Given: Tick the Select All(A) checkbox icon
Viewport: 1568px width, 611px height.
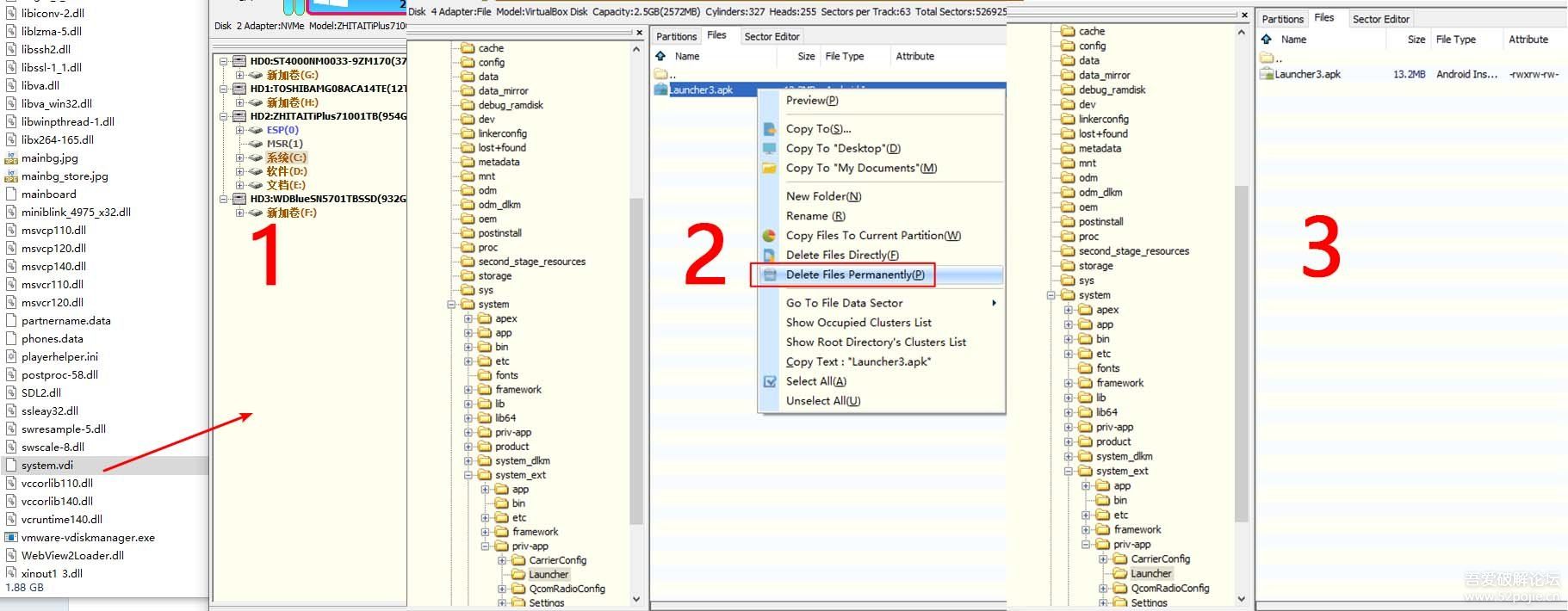Looking at the screenshot, I should (770, 381).
